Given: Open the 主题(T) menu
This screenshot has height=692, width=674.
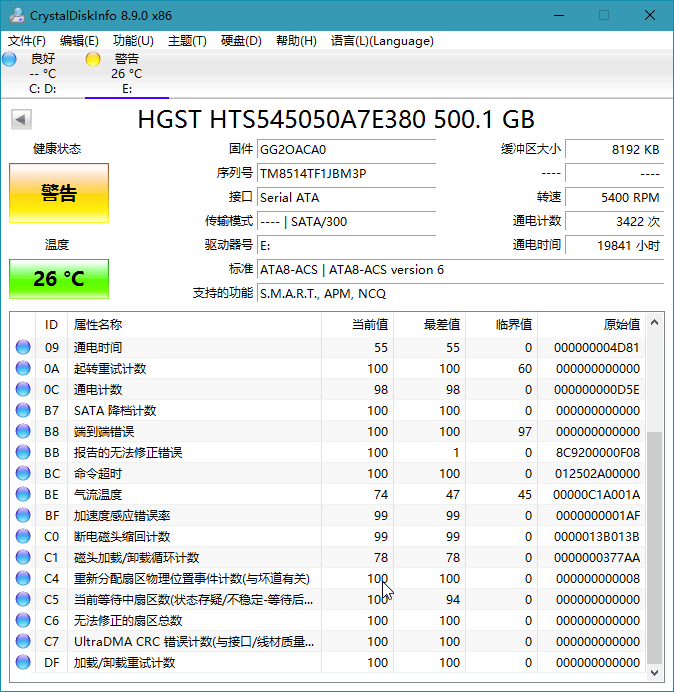Looking at the screenshot, I should click(187, 41).
